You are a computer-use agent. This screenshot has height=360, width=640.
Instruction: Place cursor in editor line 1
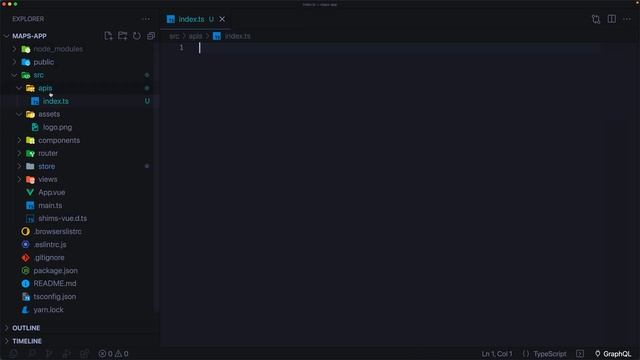tap(400, 48)
